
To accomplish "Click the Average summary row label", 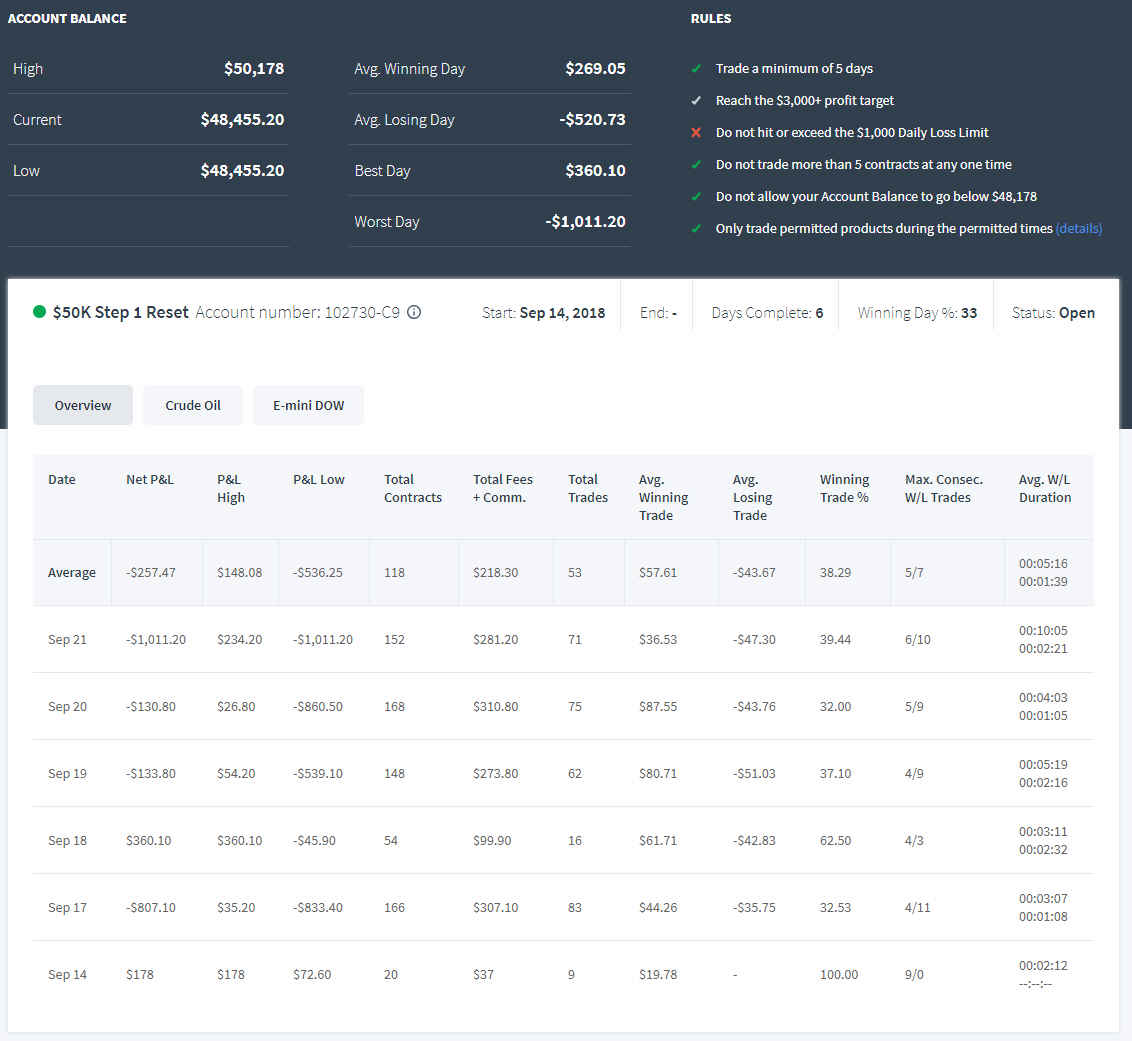I will [x=71, y=572].
